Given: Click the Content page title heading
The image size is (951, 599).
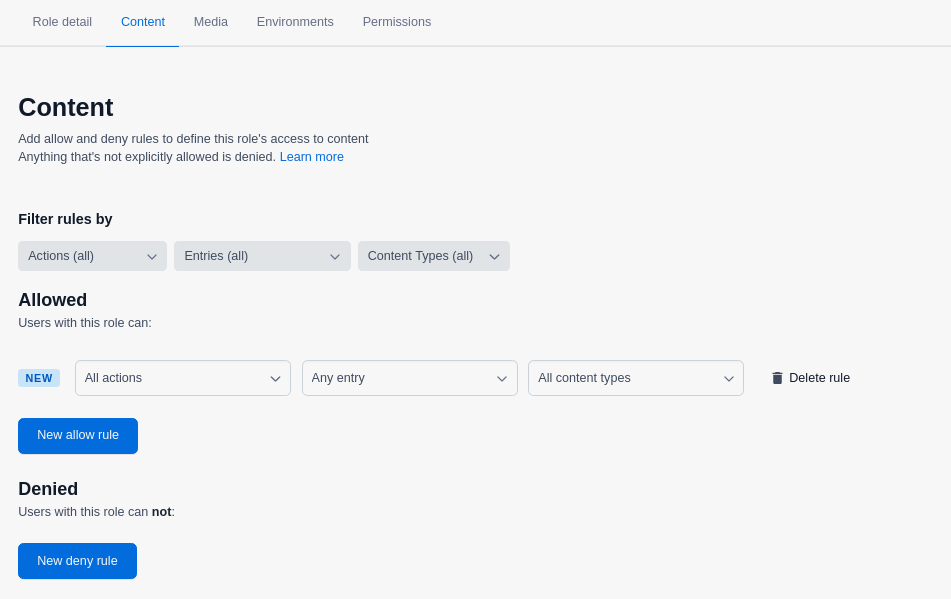Looking at the screenshot, I should click(66, 107).
